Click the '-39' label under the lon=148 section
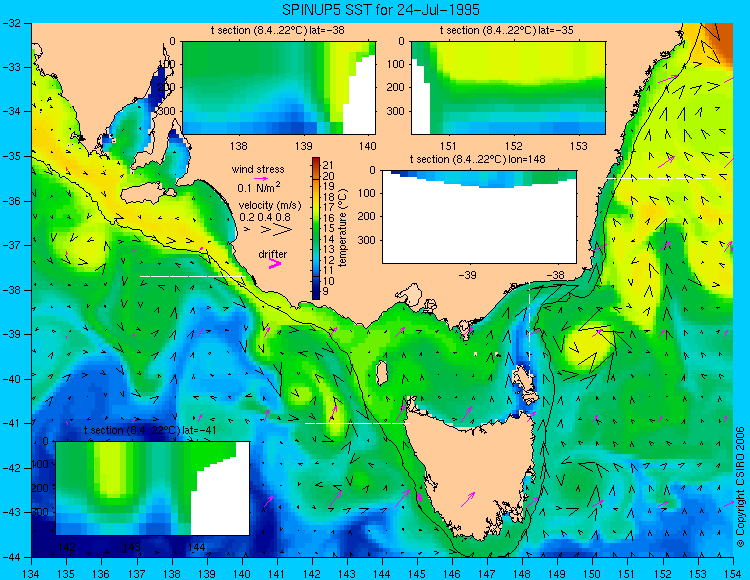 click(467, 275)
